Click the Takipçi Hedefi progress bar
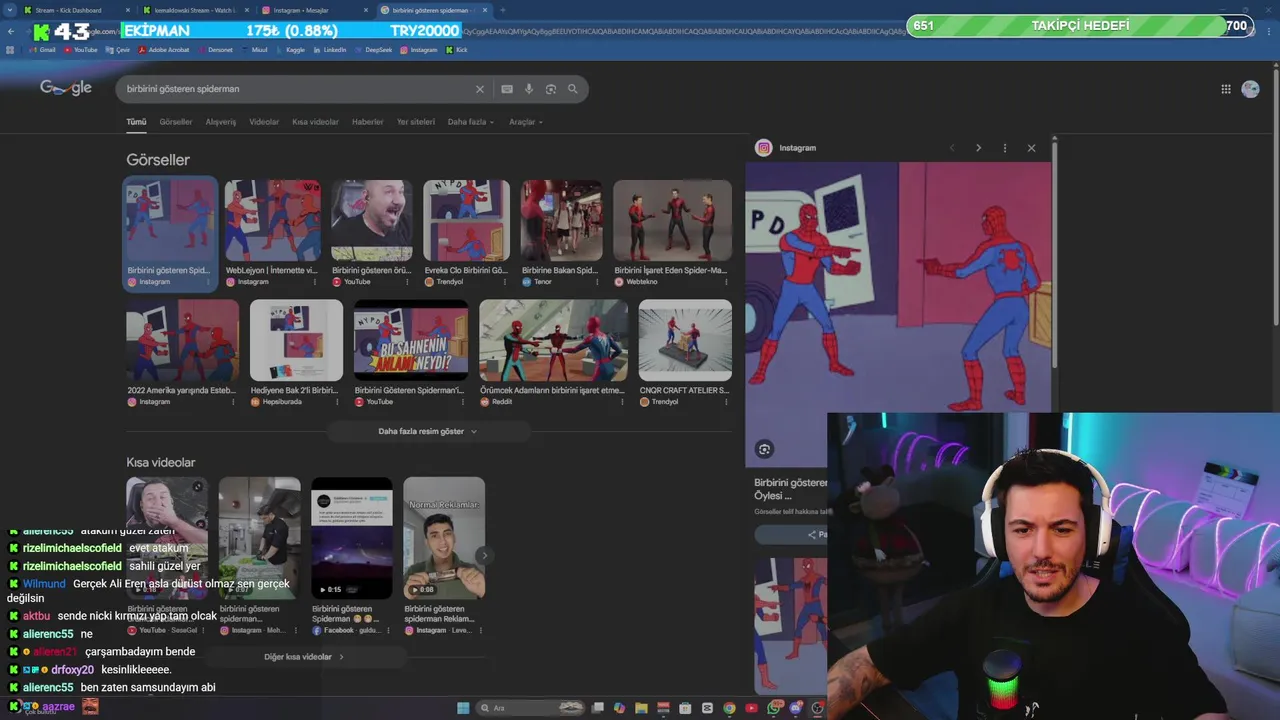 click(1080, 26)
